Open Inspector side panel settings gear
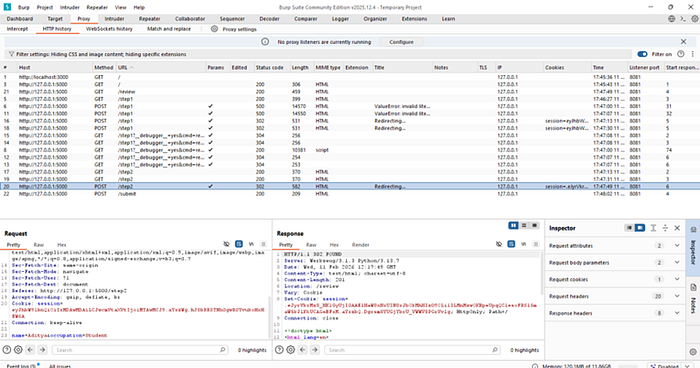Screen dimensions: 700x368 [x=693, y=352]
